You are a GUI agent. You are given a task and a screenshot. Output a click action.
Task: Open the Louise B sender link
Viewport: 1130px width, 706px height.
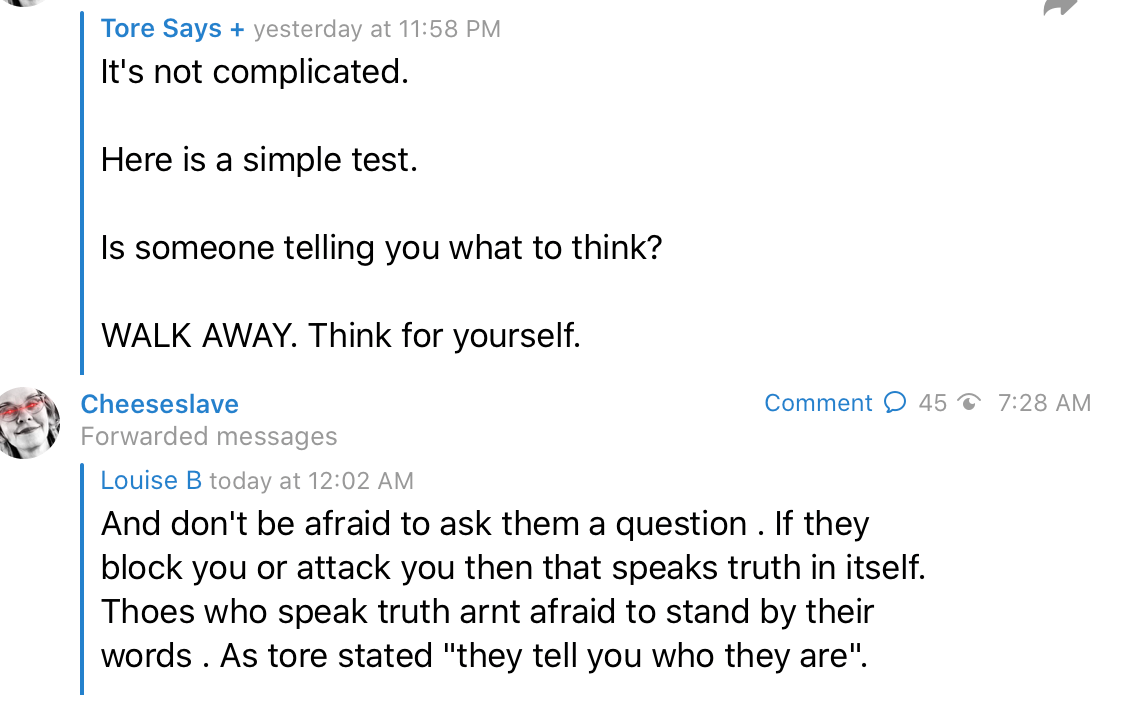[x=151, y=480]
